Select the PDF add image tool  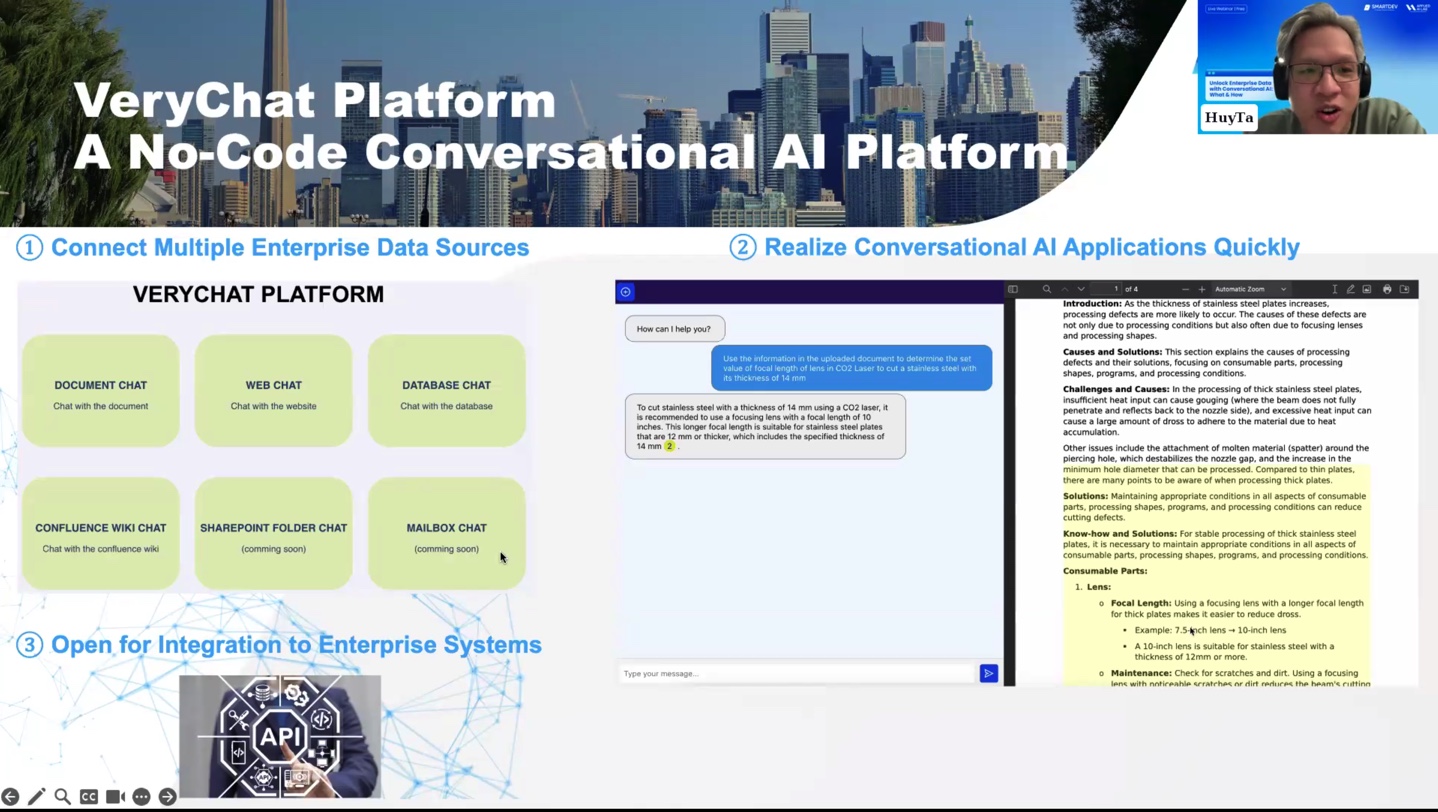1367,289
